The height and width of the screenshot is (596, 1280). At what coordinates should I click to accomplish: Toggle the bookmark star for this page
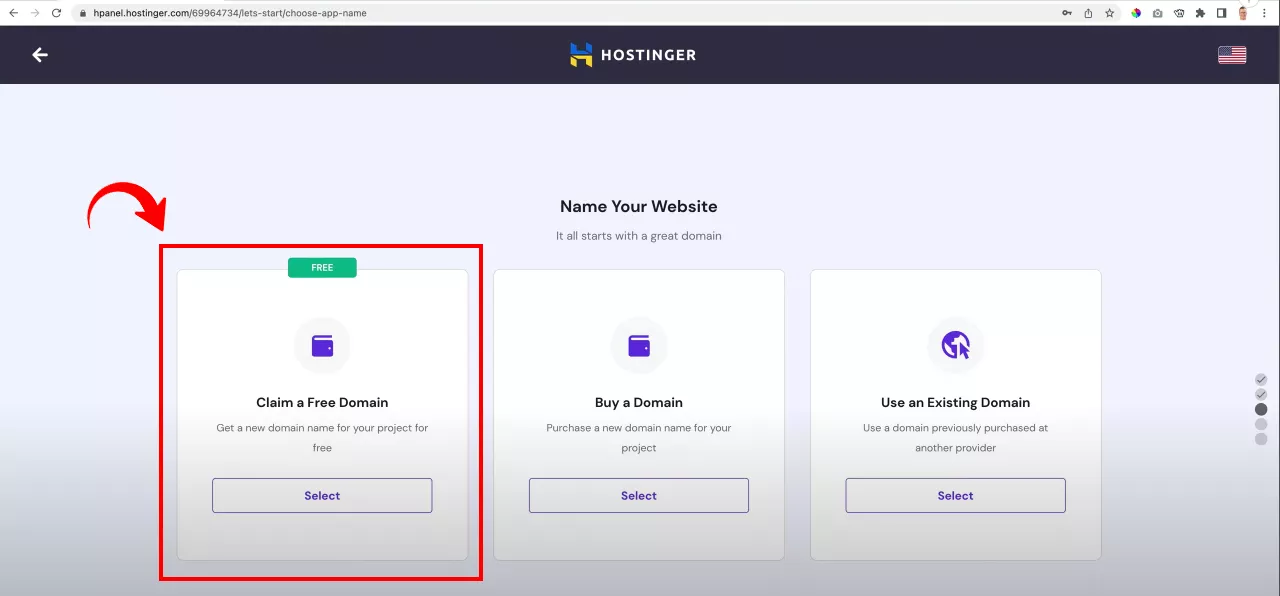(x=1109, y=13)
